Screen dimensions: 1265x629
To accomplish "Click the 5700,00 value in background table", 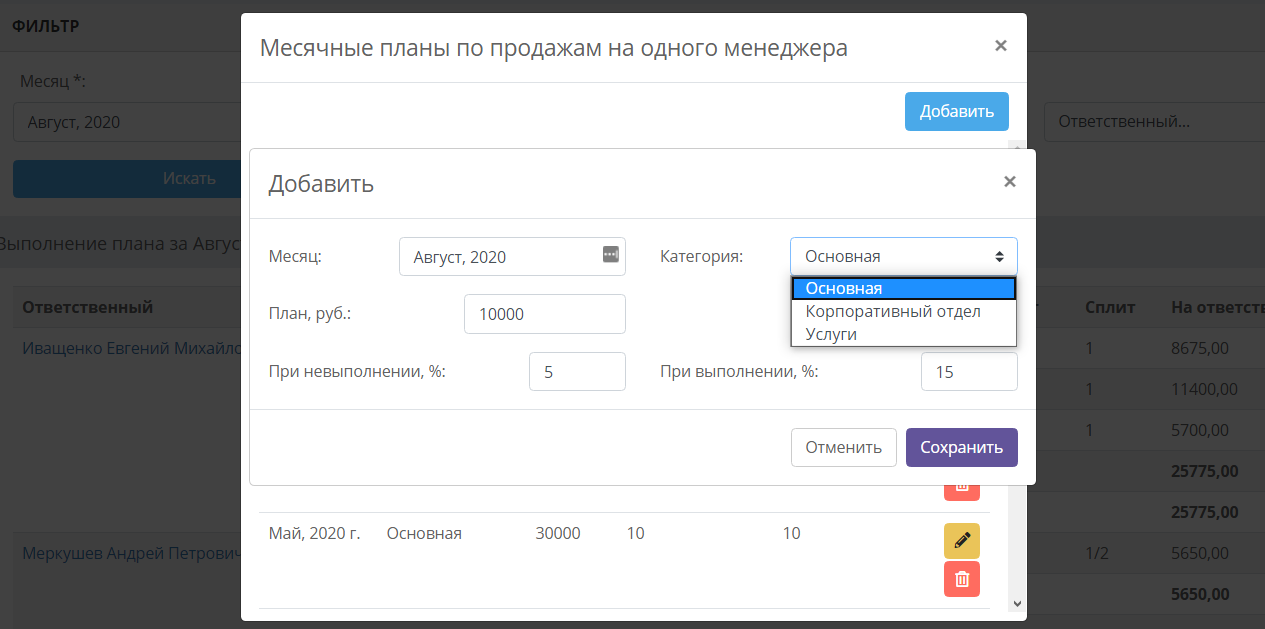I will point(1200,430).
